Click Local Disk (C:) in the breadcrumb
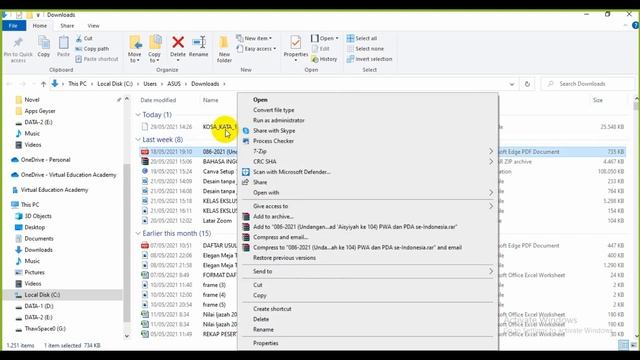Image resolution: width=640 pixels, height=360 pixels. 115,84
